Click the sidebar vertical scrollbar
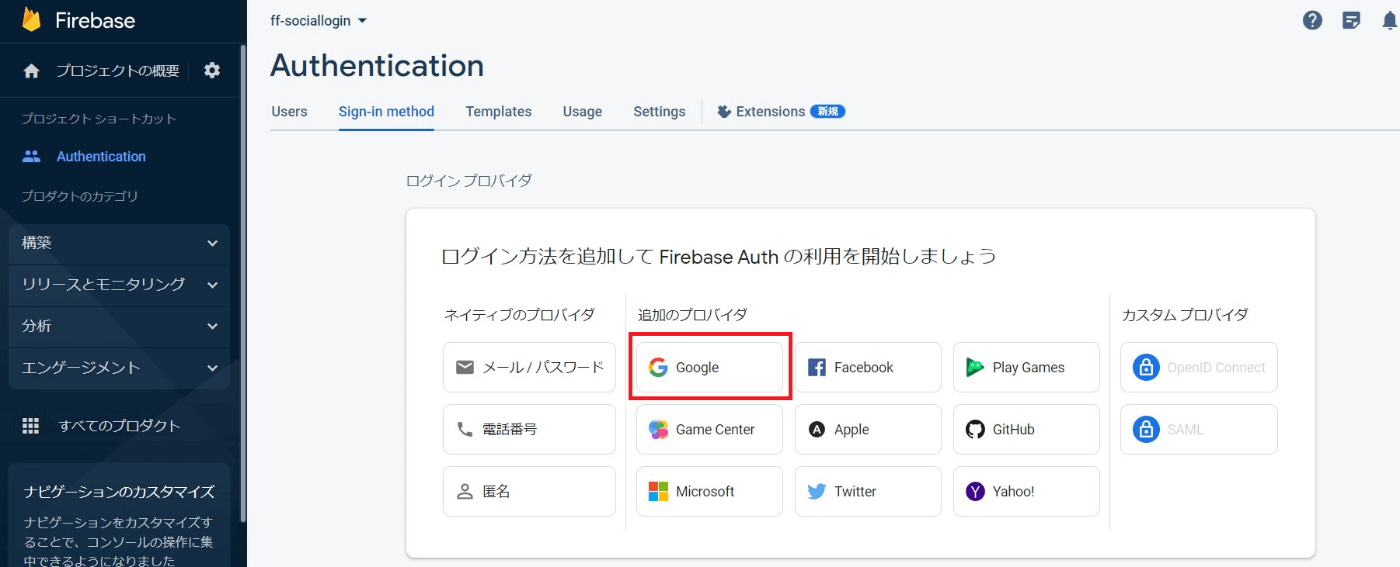1400x567 pixels. [x=243, y=283]
